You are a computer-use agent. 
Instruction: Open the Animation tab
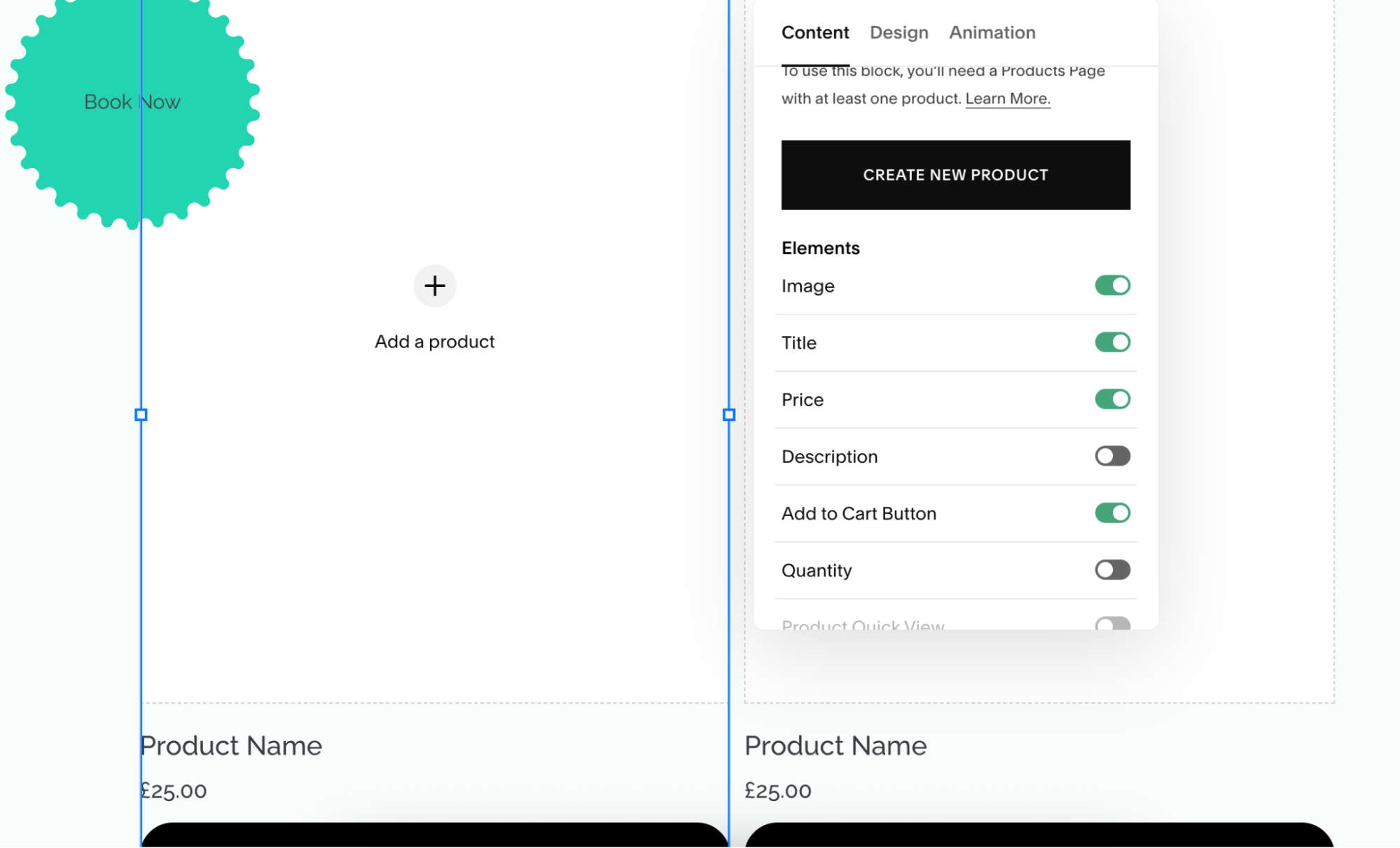pyautogui.click(x=992, y=32)
